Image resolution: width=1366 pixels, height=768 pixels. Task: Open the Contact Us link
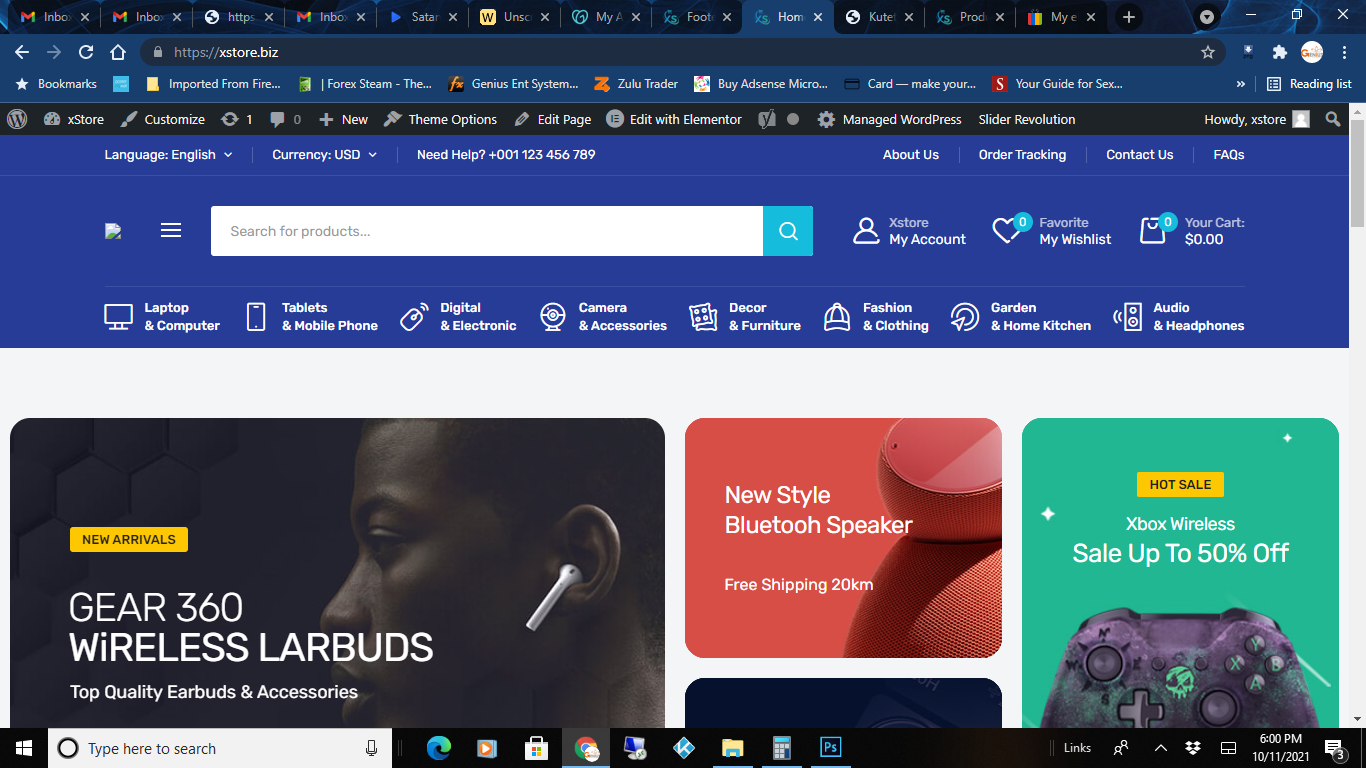tap(1139, 155)
